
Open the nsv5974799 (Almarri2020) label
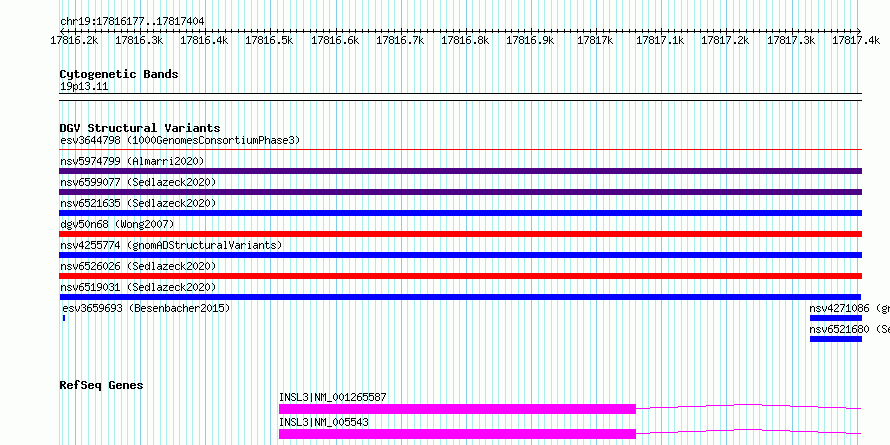(x=132, y=161)
